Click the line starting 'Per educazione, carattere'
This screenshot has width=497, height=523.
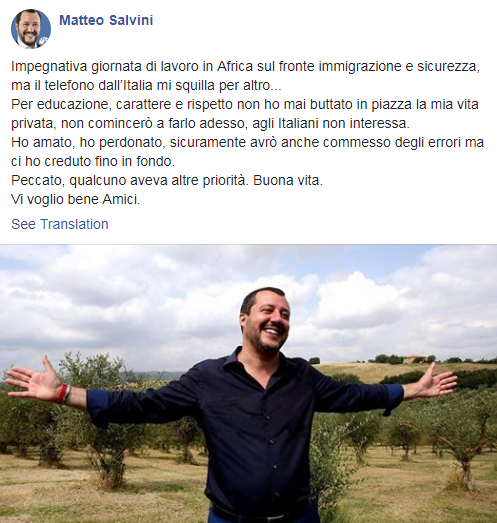coord(245,104)
